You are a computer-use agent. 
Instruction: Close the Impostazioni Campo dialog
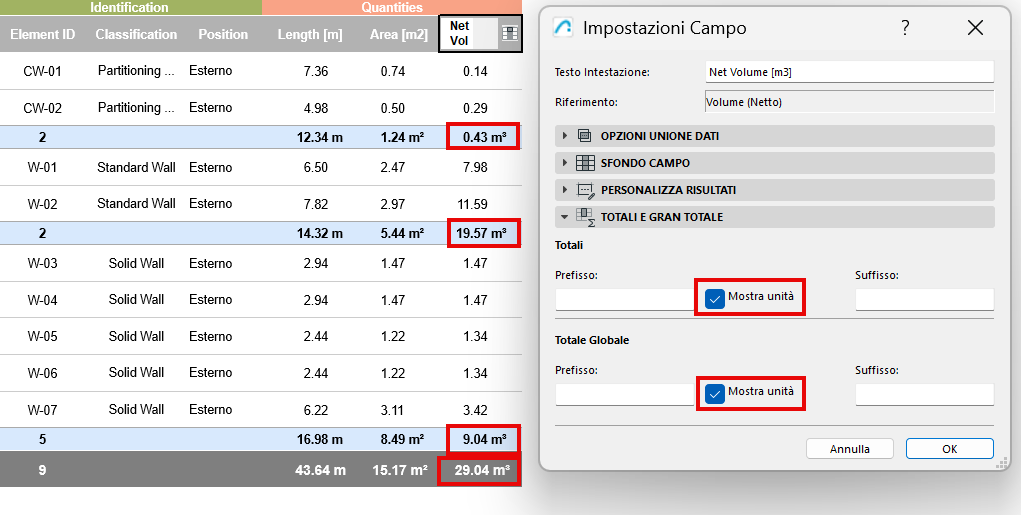(976, 28)
